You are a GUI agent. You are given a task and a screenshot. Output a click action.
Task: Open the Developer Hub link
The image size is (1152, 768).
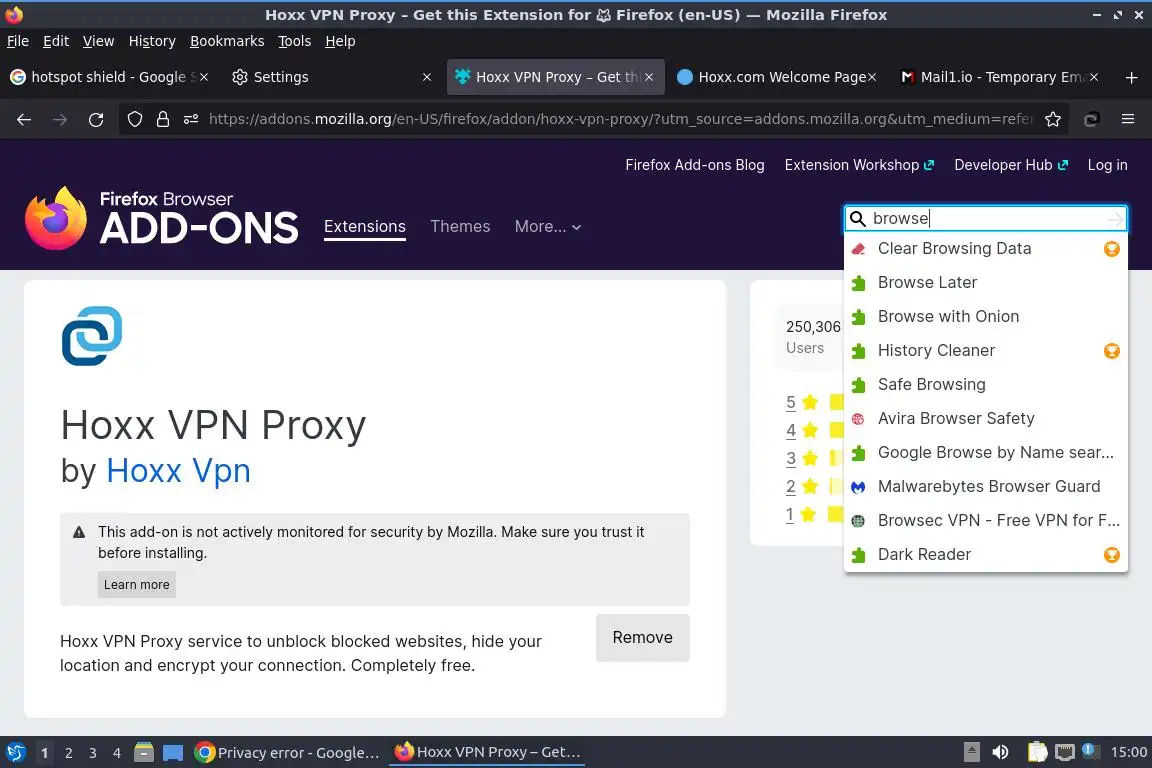[1011, 165]
